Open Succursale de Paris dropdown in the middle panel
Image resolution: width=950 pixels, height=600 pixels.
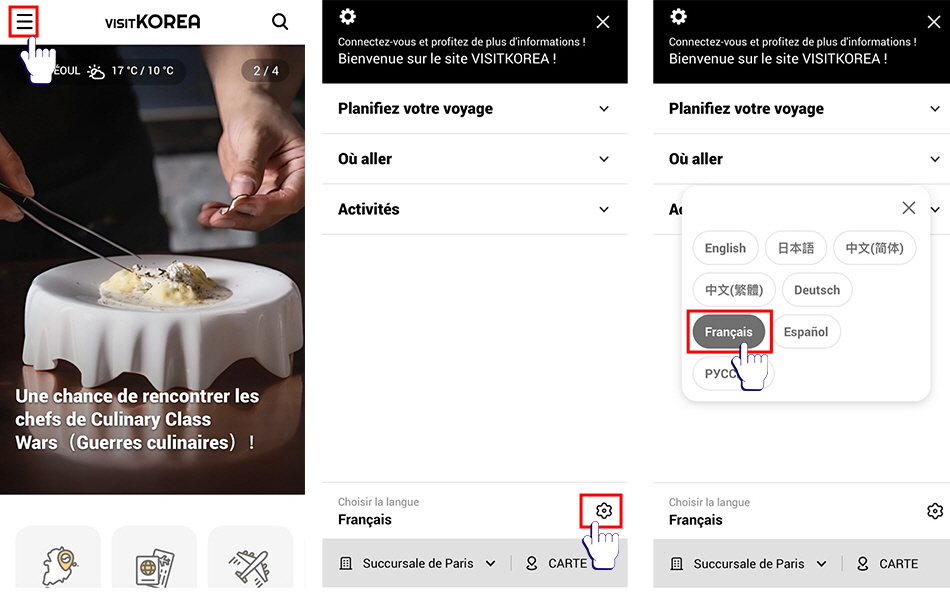click(417, 563)
